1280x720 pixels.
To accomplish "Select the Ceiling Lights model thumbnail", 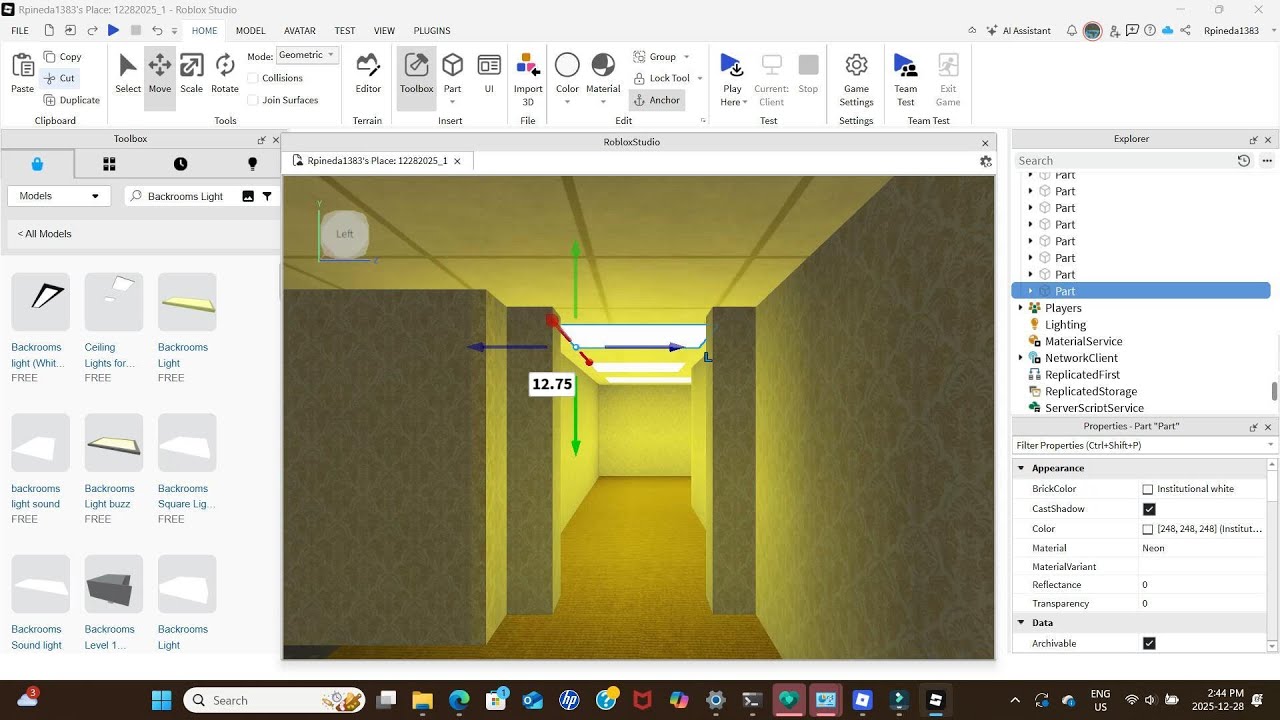I will coord(114,302).
